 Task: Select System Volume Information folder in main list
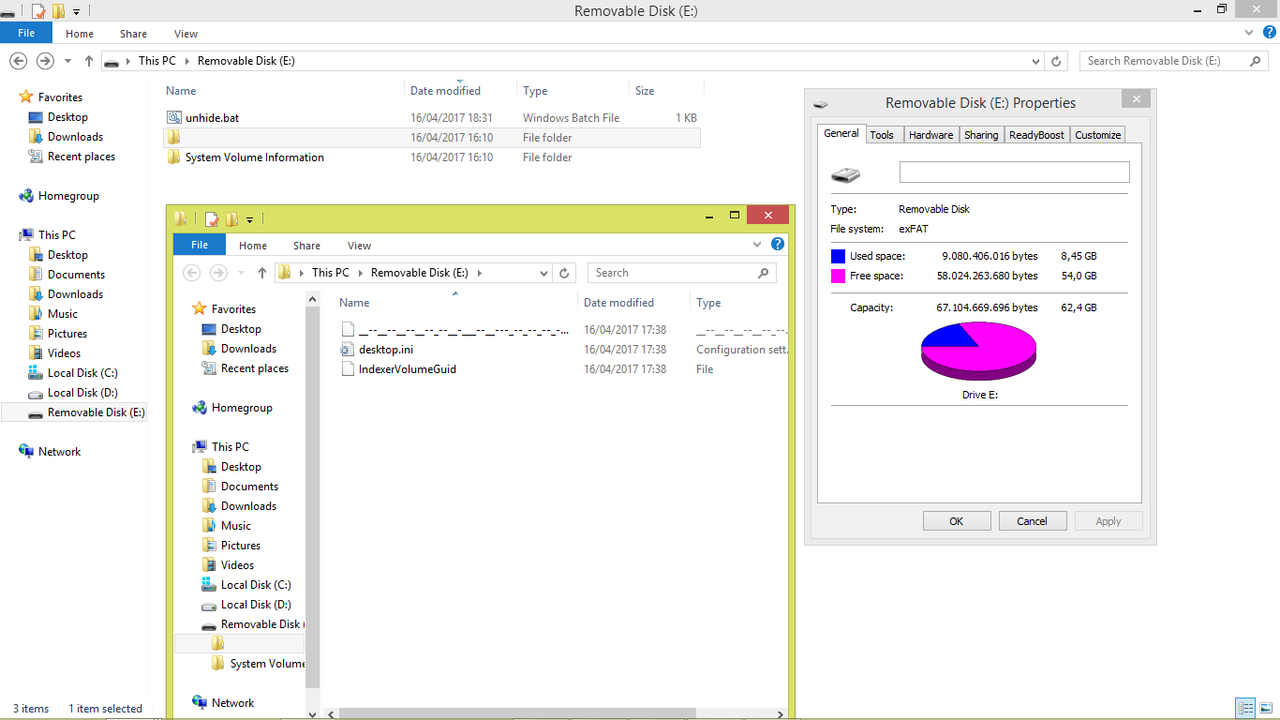click(x=245, y=157)
